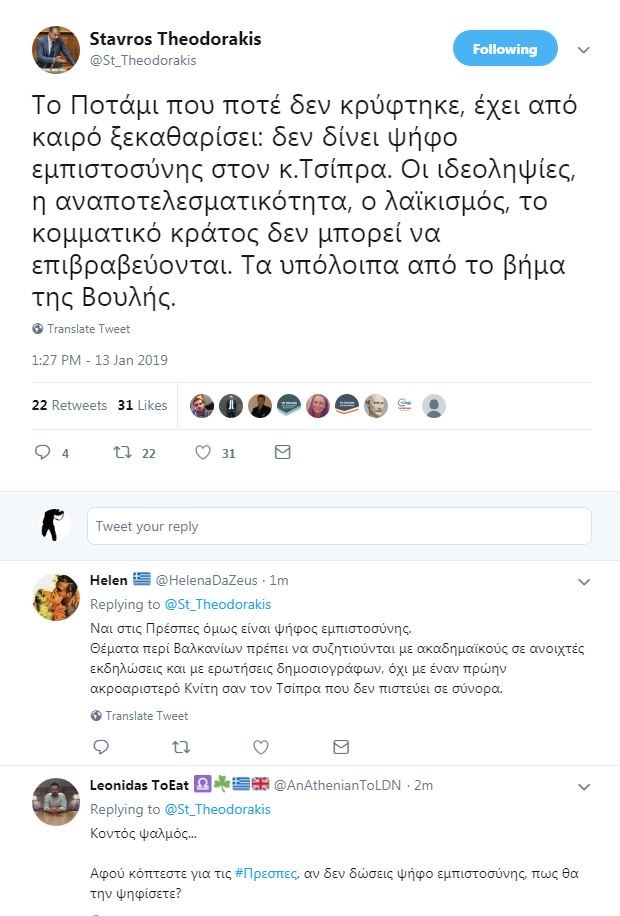This screenshot has width=620, height=916.
Task: Expand options chevron on Leonidas ToEat's reply
Action: point(585,786)
